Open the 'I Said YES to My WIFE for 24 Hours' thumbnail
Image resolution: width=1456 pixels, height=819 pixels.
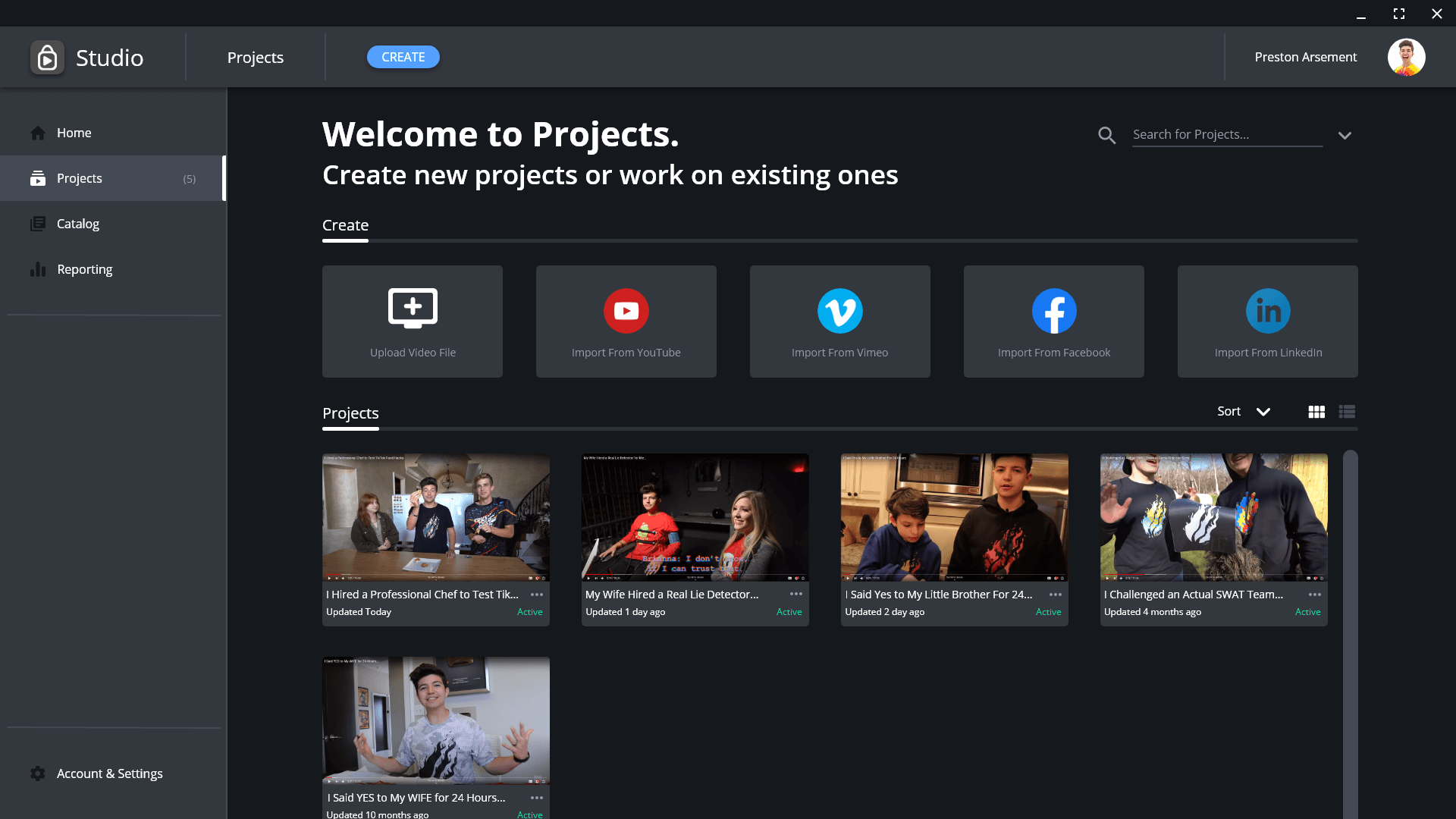pos(435,720)
